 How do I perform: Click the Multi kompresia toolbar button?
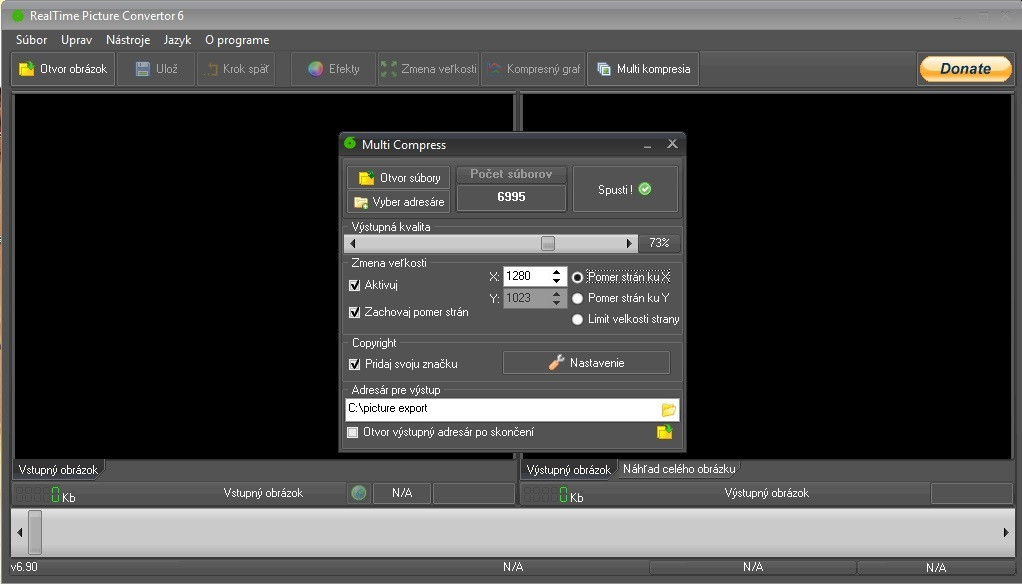tap(643, 69)
